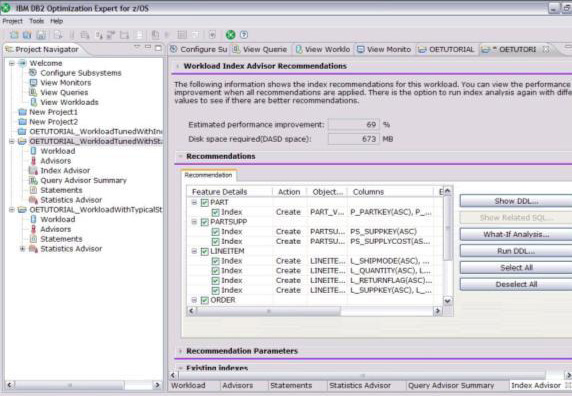Click the Run DDL button
The width and height of the screenshot is (572, 396).
pos(516,251)
